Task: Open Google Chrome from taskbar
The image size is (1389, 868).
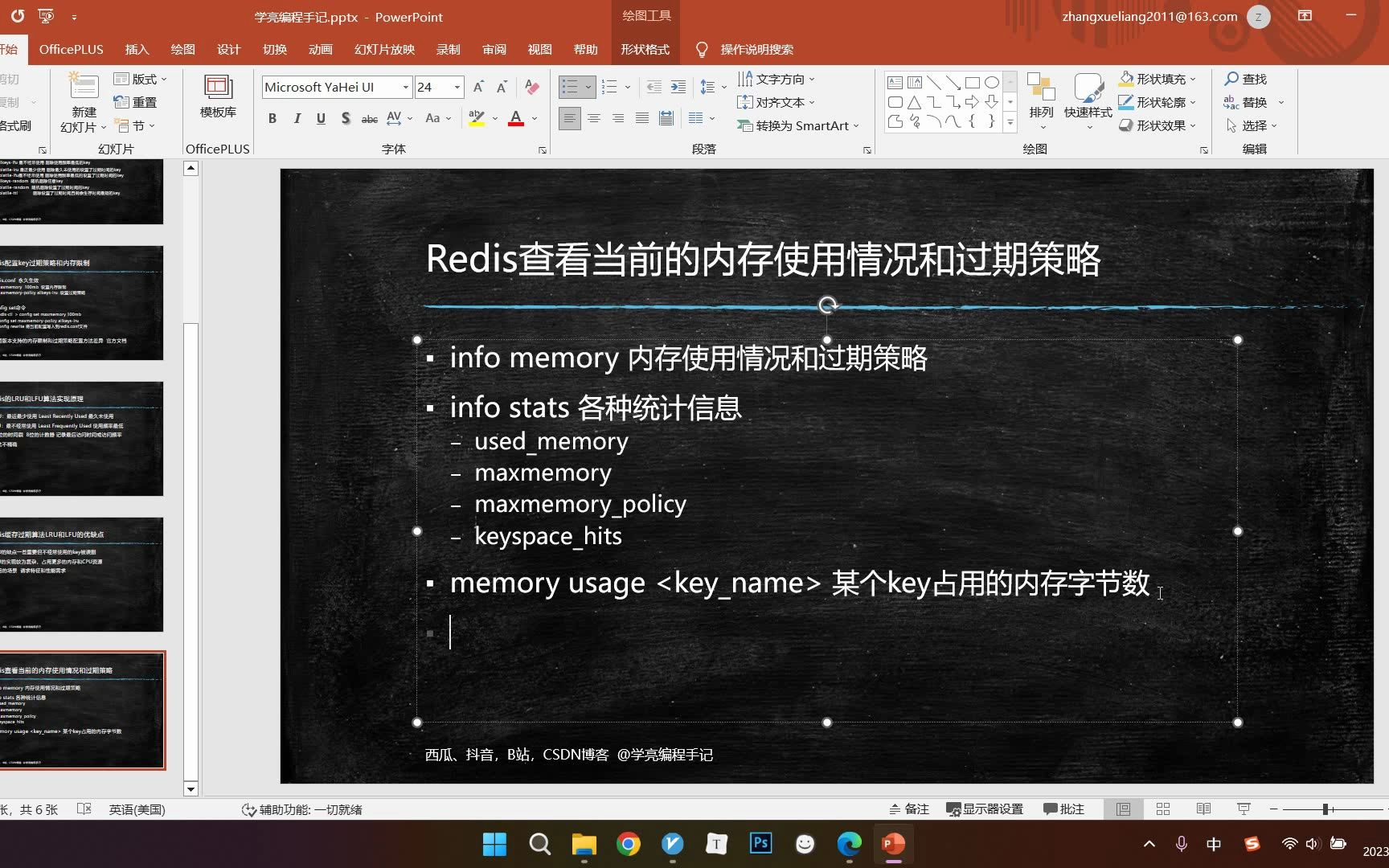Action: 629,844
